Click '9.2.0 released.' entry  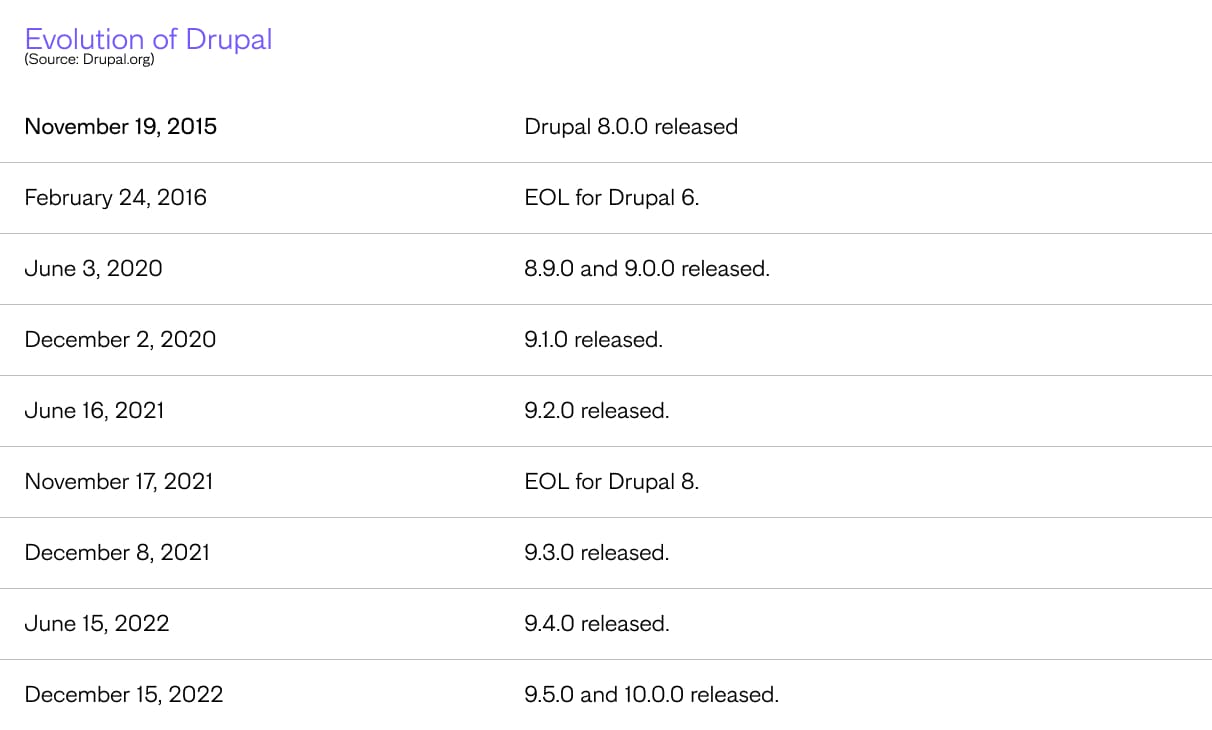[597, 411]
